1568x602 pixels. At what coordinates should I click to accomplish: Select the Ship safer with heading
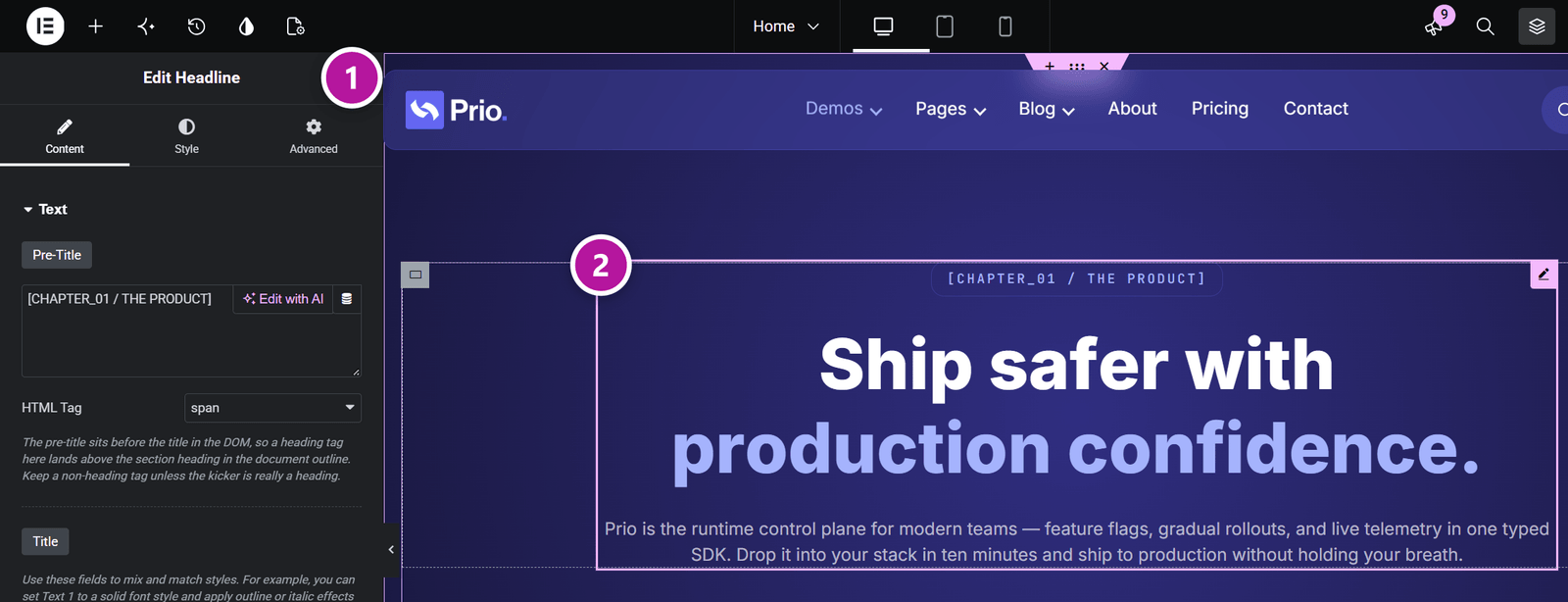point(1077,365)
